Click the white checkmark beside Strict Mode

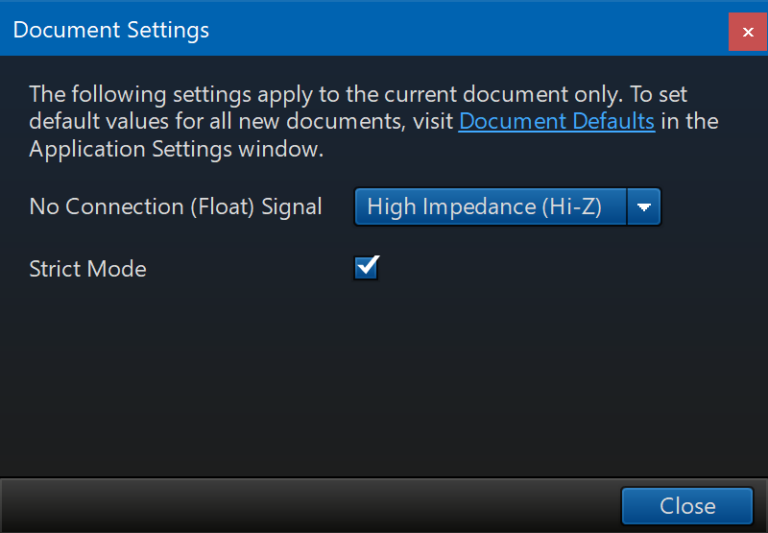tap(367, 267)
